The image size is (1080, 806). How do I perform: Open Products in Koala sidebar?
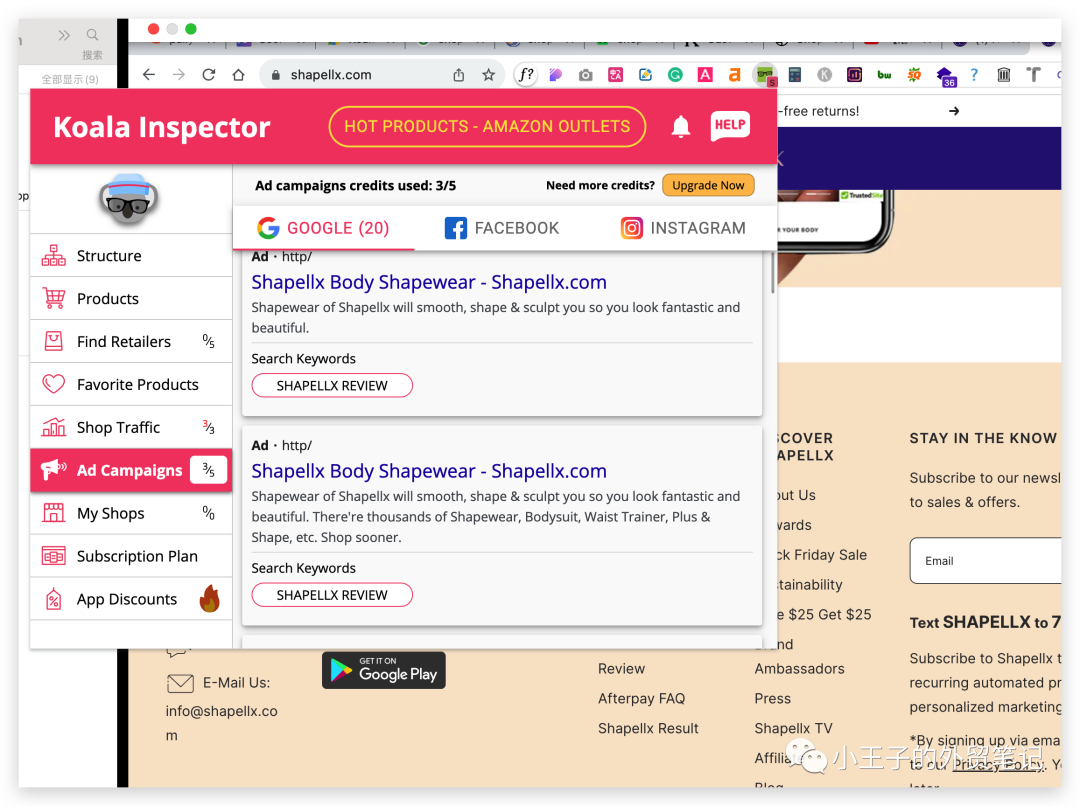click(131, 298)
